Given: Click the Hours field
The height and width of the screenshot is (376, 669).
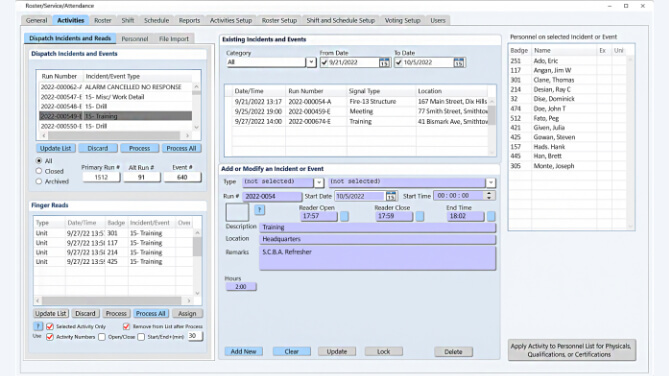Looking at the screenshot, I should 241,286.
